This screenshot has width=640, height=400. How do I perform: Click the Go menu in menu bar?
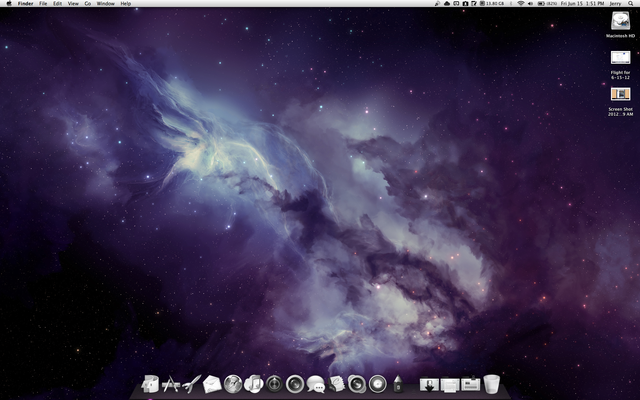pyautogui.click(x=87, y=4)
